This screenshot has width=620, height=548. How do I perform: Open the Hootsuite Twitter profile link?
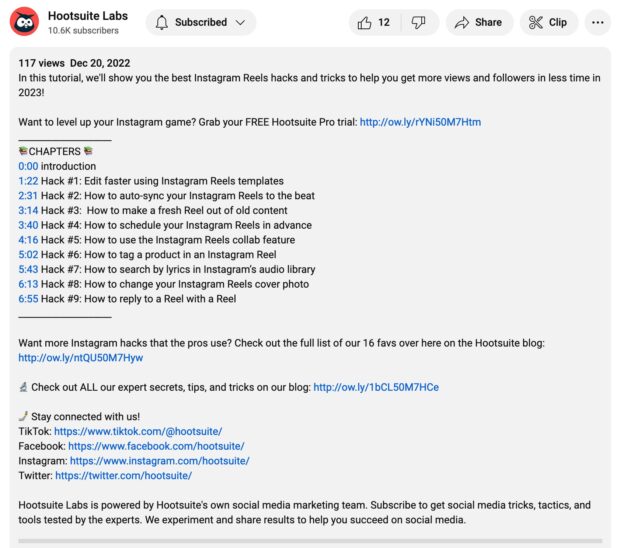click(123, 476)
